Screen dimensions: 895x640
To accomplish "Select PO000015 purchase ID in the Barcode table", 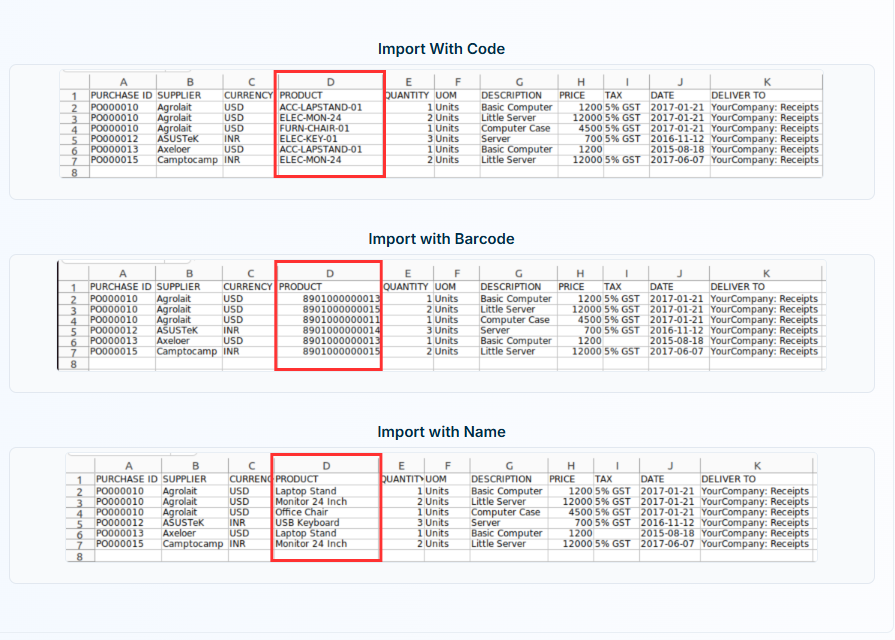I will [x=114, y=351].
